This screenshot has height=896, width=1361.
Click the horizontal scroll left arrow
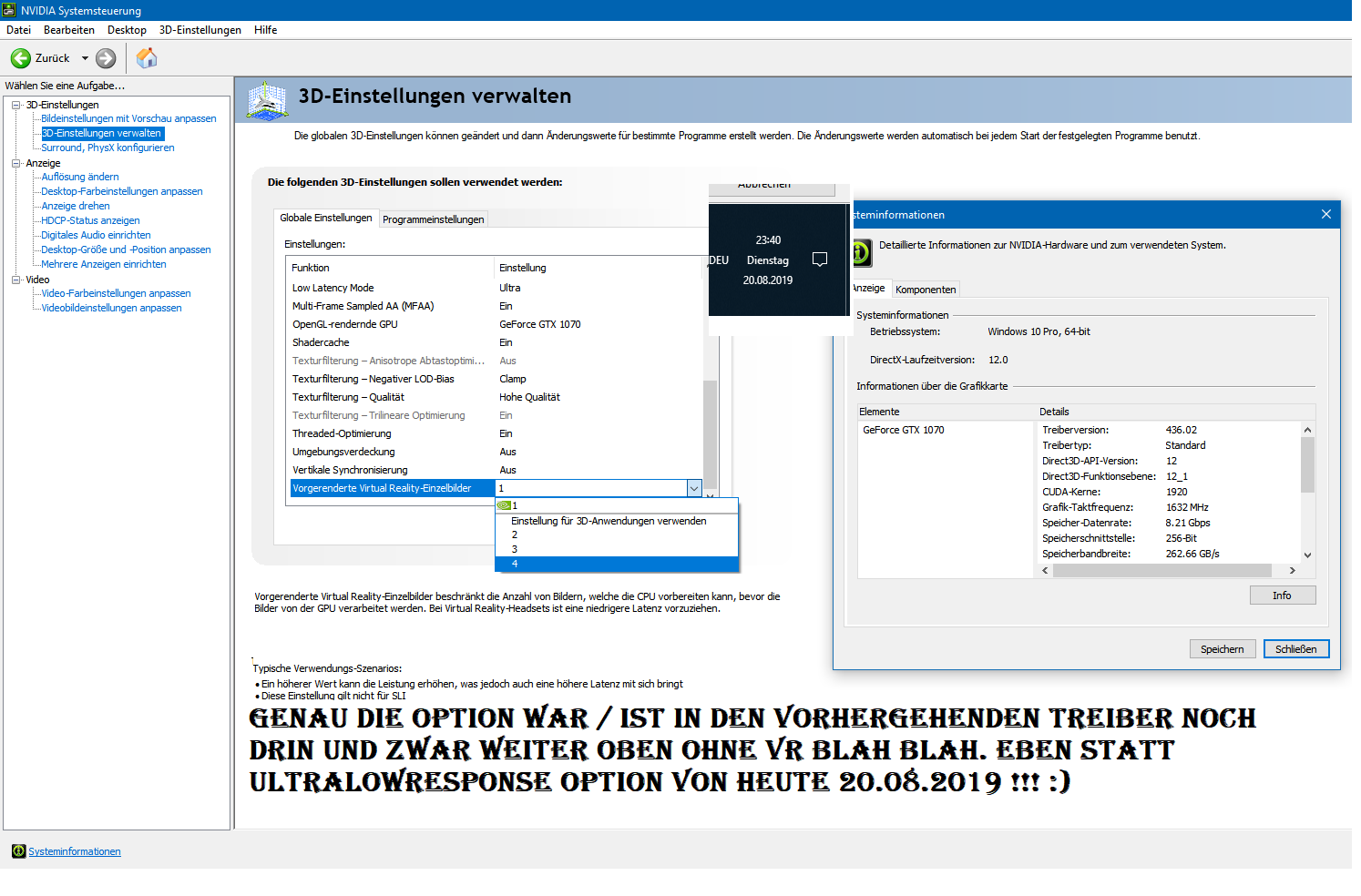coord(1046,570)
